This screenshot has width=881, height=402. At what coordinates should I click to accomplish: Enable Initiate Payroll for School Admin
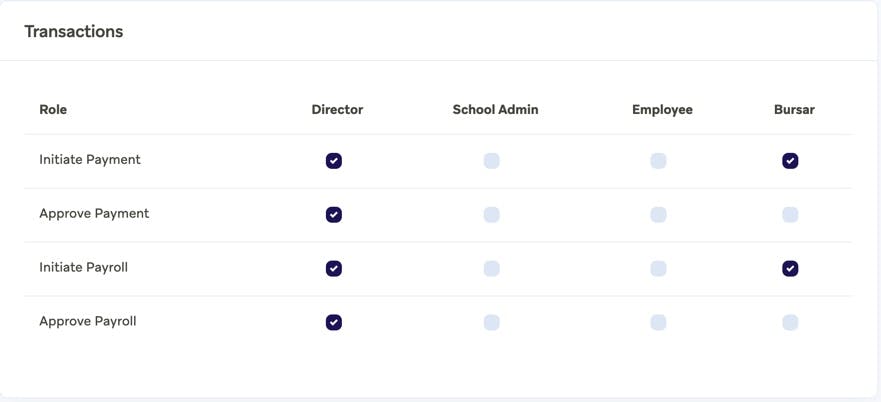click(492, 269)
